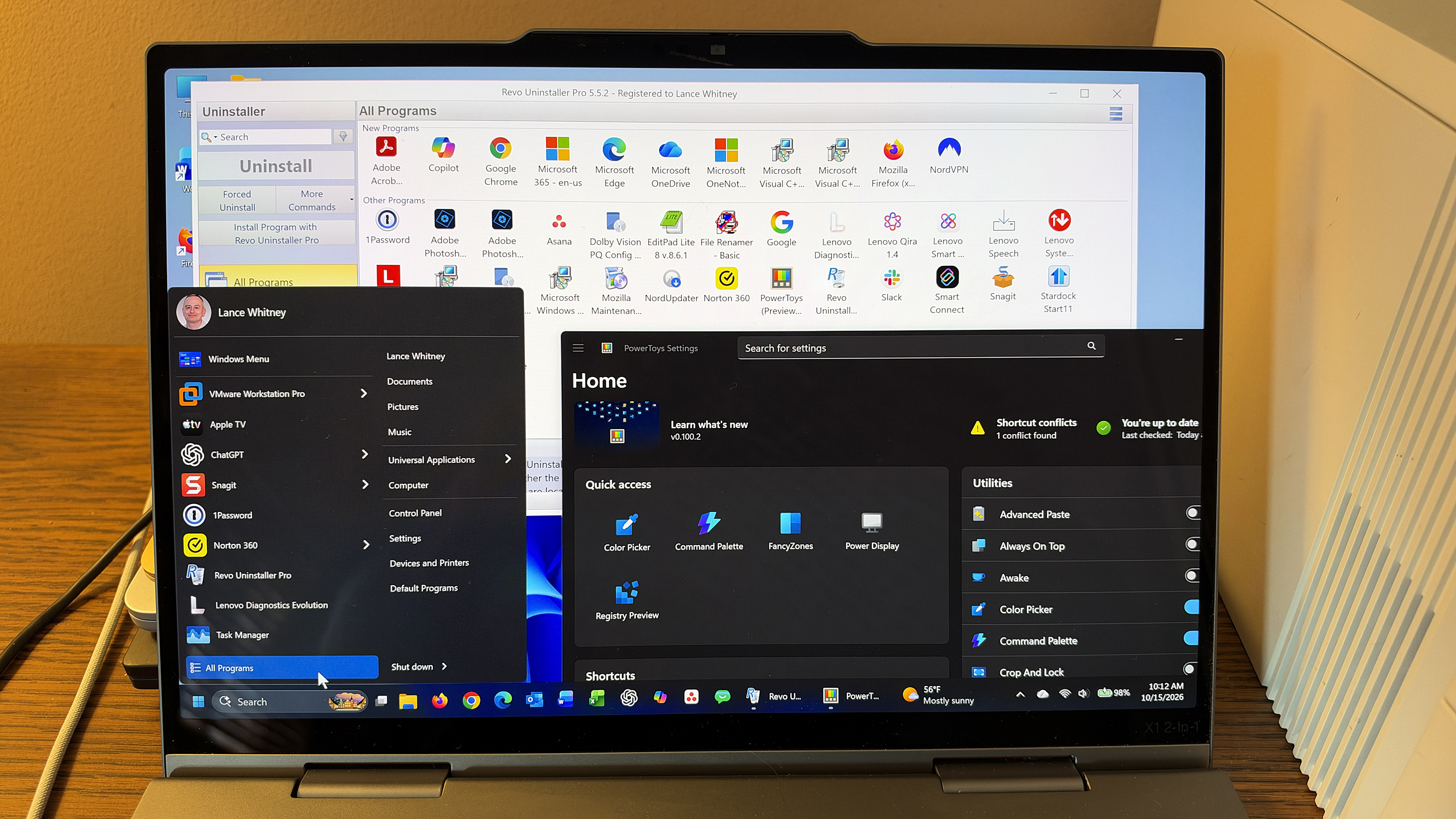Toggle Awake utility switch

(1191, 576)
